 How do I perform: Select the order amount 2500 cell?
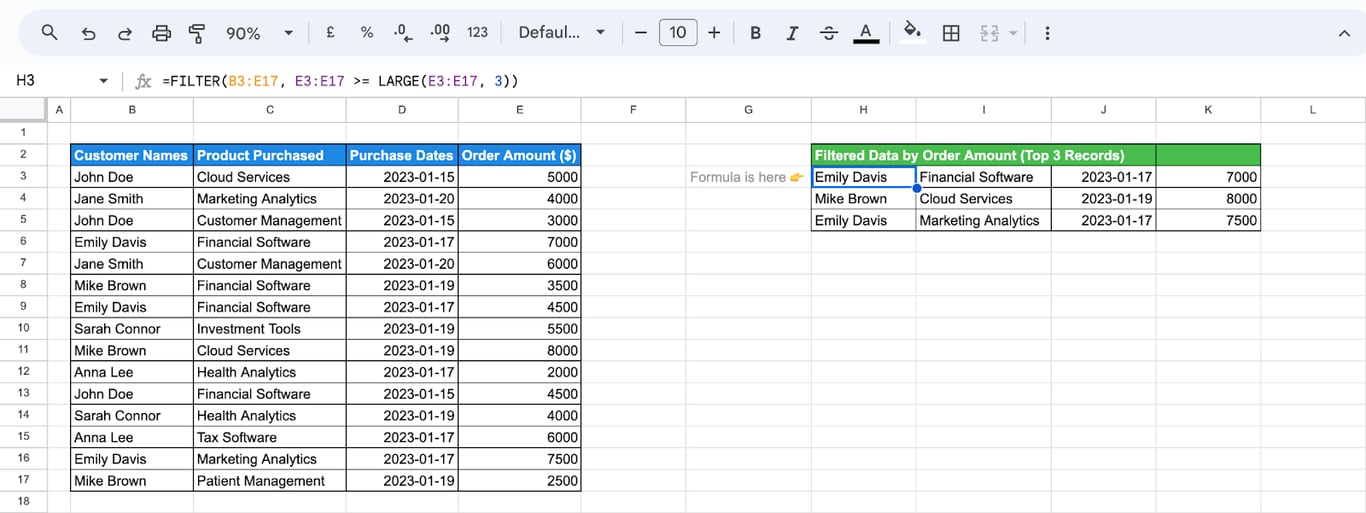(x=519, y=481)
